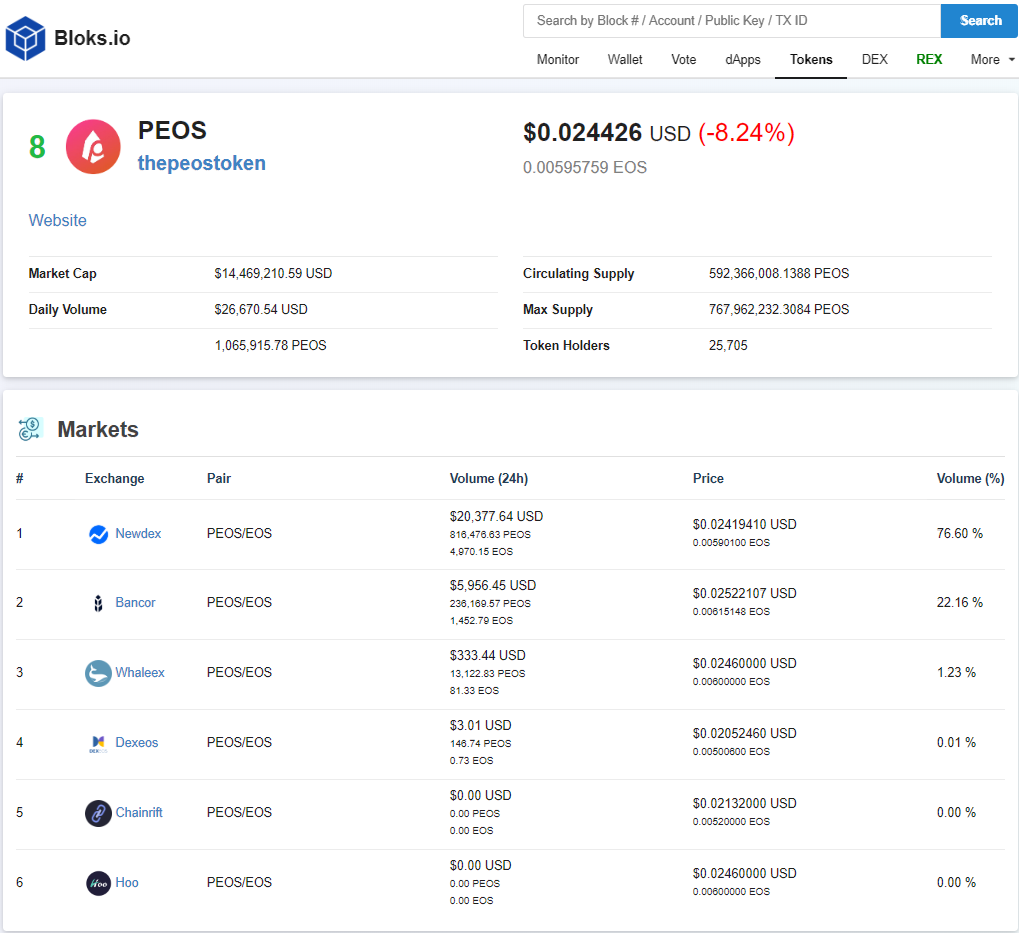
Task: Visit the PEOS Website link
Action: tap(57, 220)
